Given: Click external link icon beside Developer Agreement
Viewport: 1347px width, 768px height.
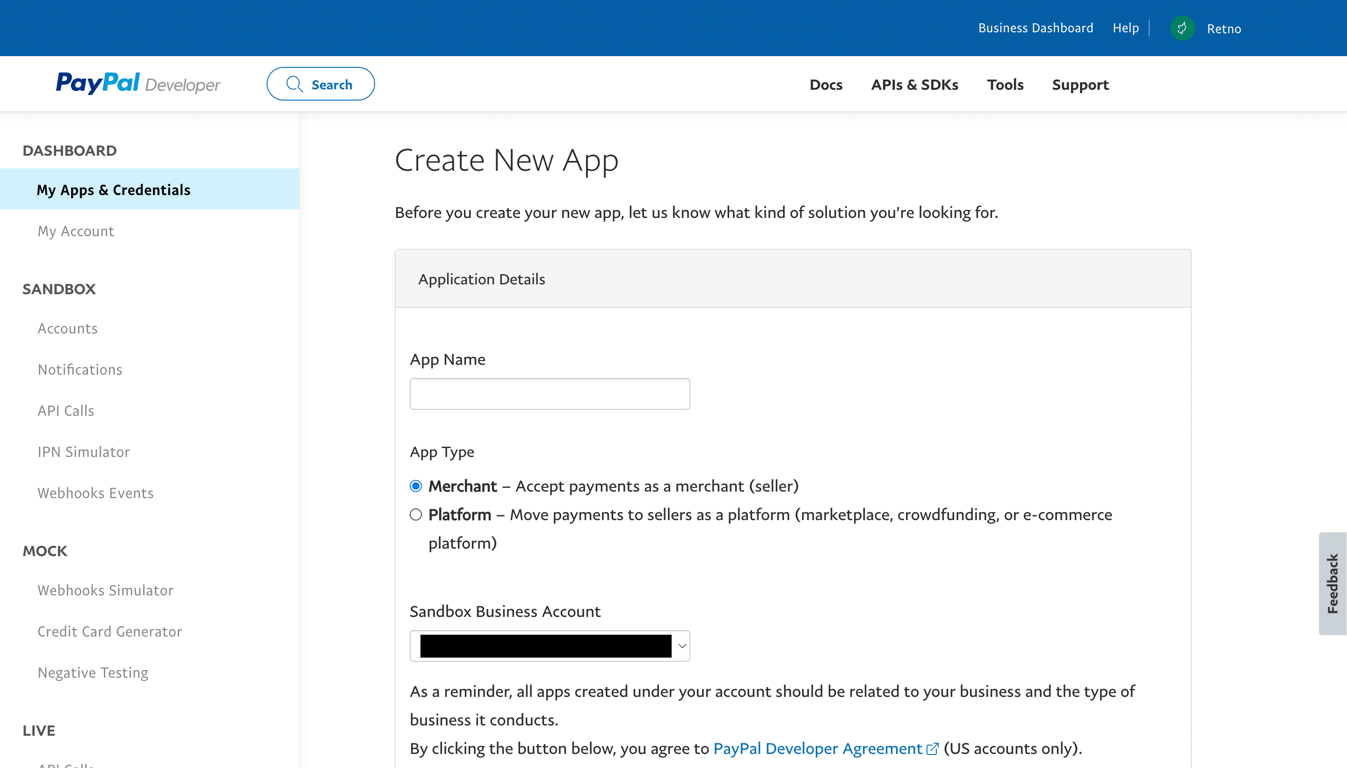Looking at the screenshot, I should coord(932,749).
